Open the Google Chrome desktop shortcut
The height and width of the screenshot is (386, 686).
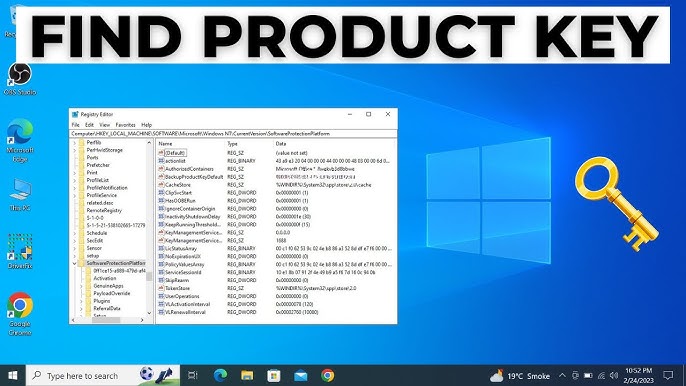tap(20, 314)
